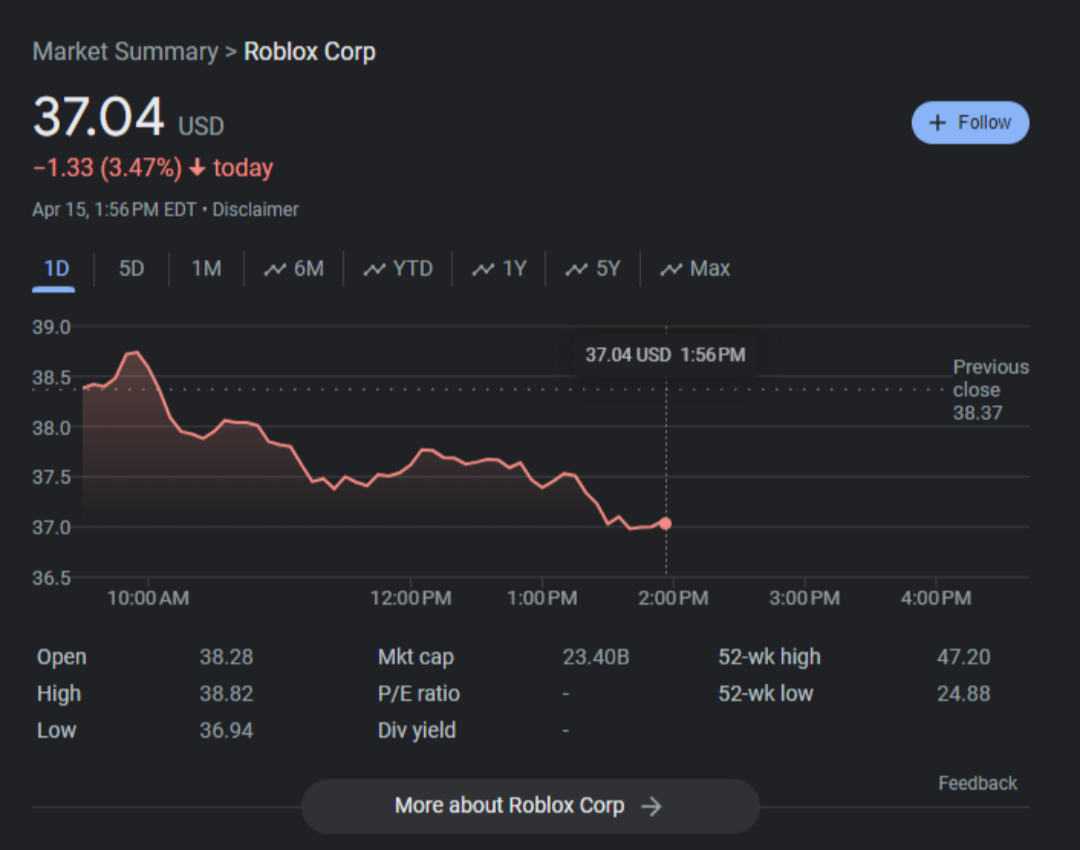Click the USD currency label
The height and width of the screenshot is (850, 1080).
(201, 126)
